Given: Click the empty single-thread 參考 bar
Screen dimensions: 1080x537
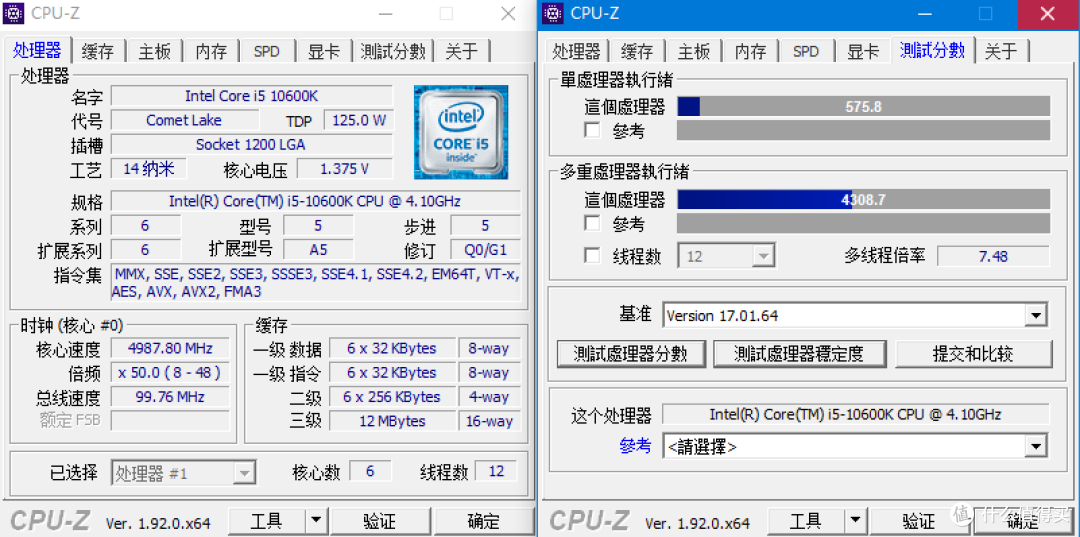Looking at the screenshot, I should [864, 130].
